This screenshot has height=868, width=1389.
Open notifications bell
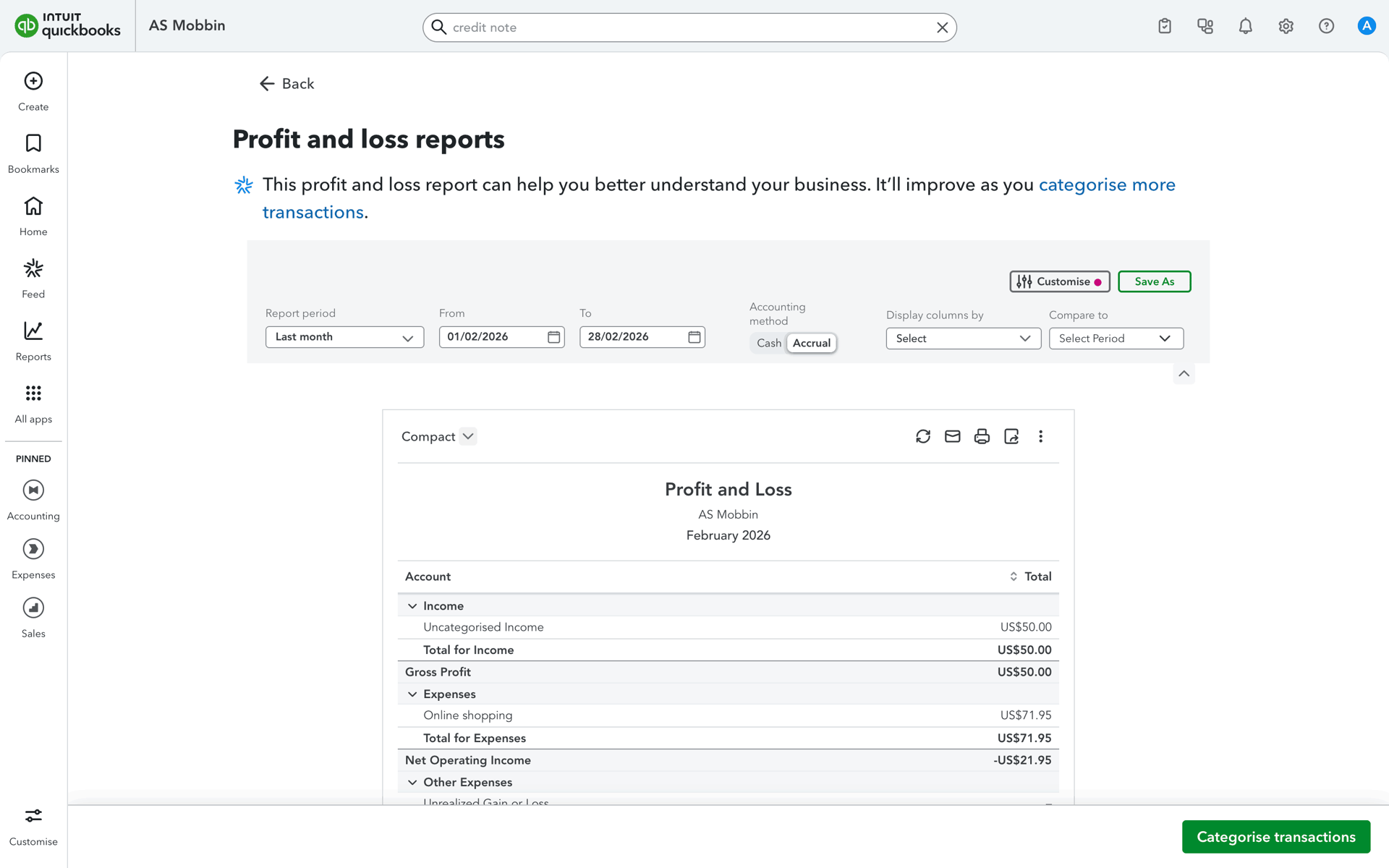pos(1246,26)
